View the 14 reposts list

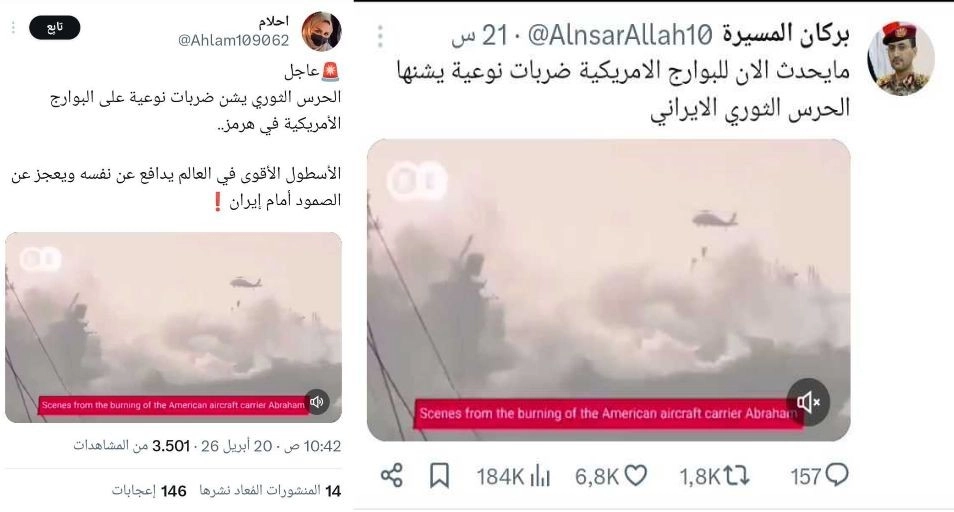click(270, 491)
